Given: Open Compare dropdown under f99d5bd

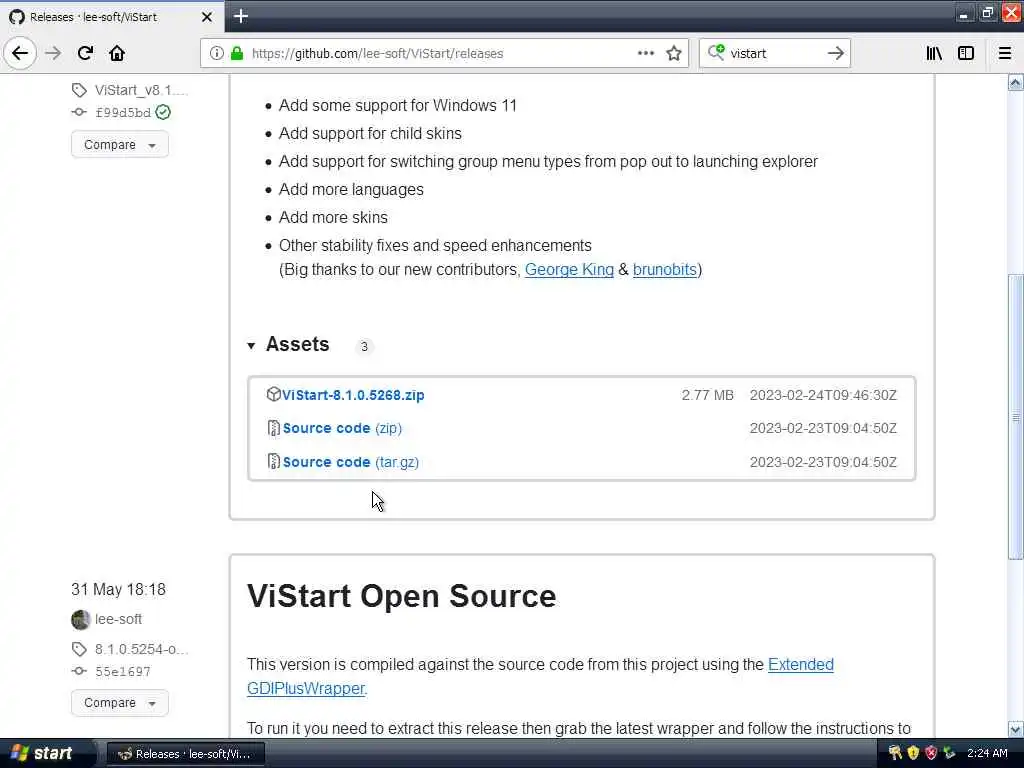Looking at the screenshot, I should [x=120, y=144].
